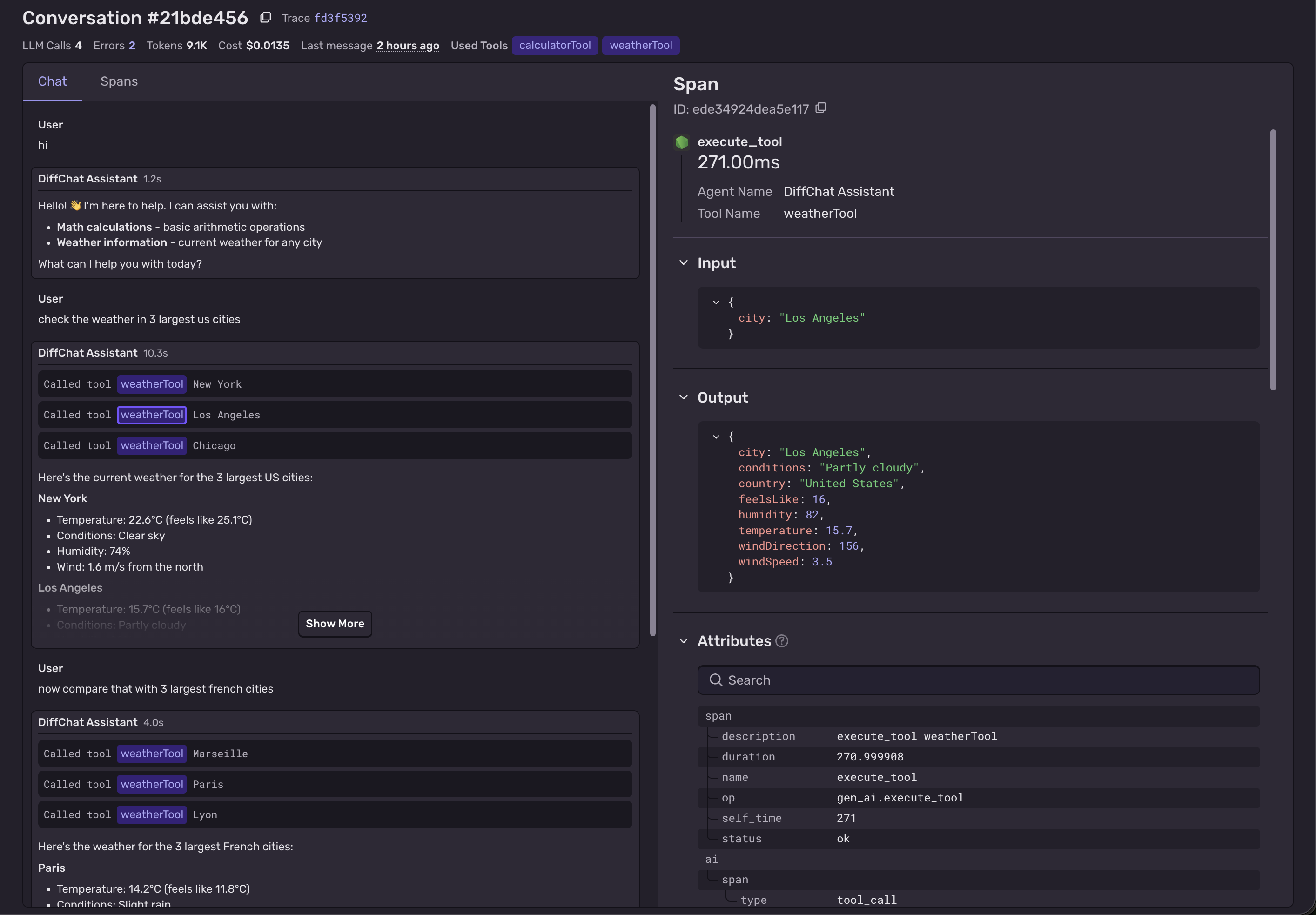The width and height of the screenshot is (1316, 915).
Task: Click the user message about largest french cities
Action: point(155,688)
